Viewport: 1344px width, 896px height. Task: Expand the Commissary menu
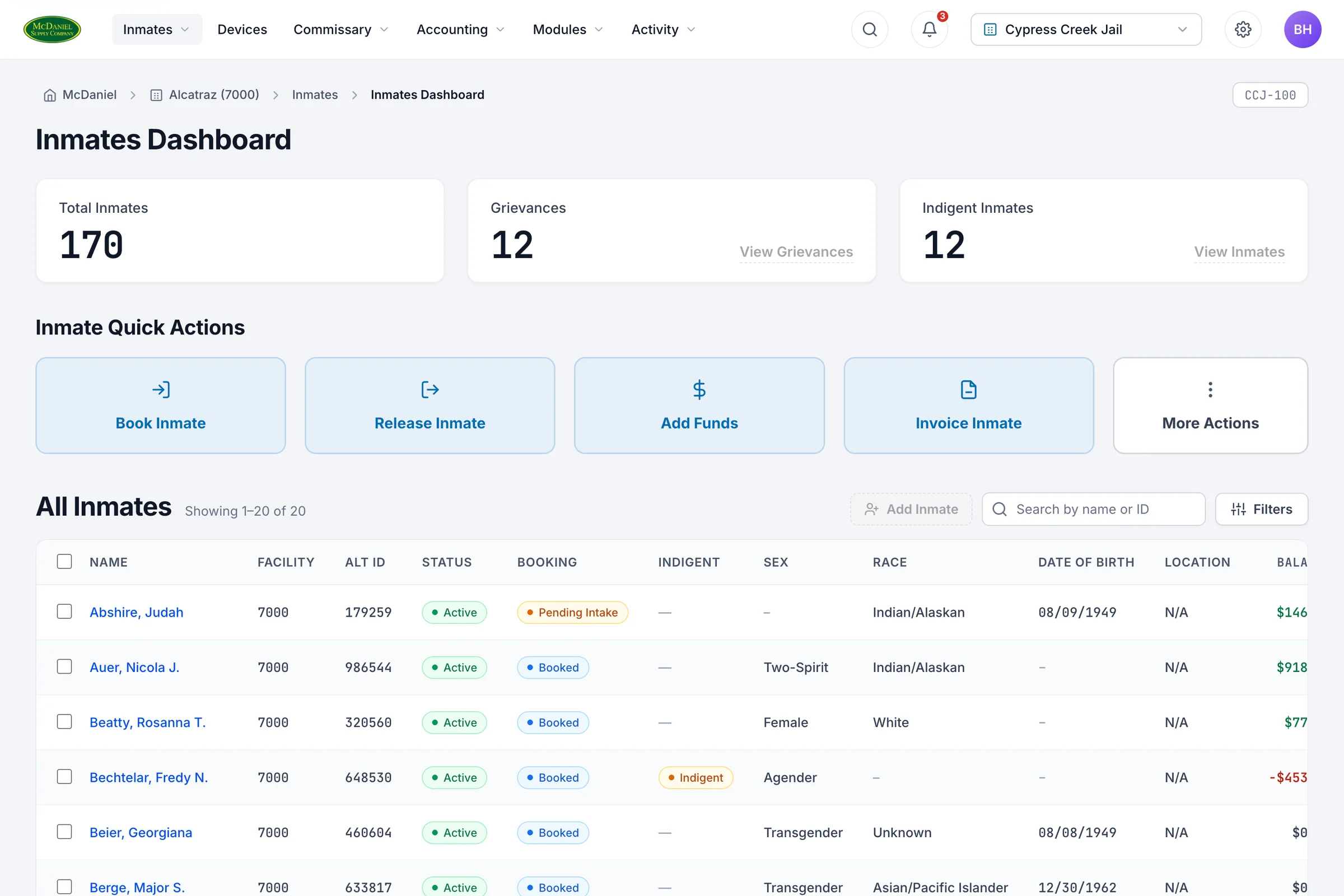(341, 29)
